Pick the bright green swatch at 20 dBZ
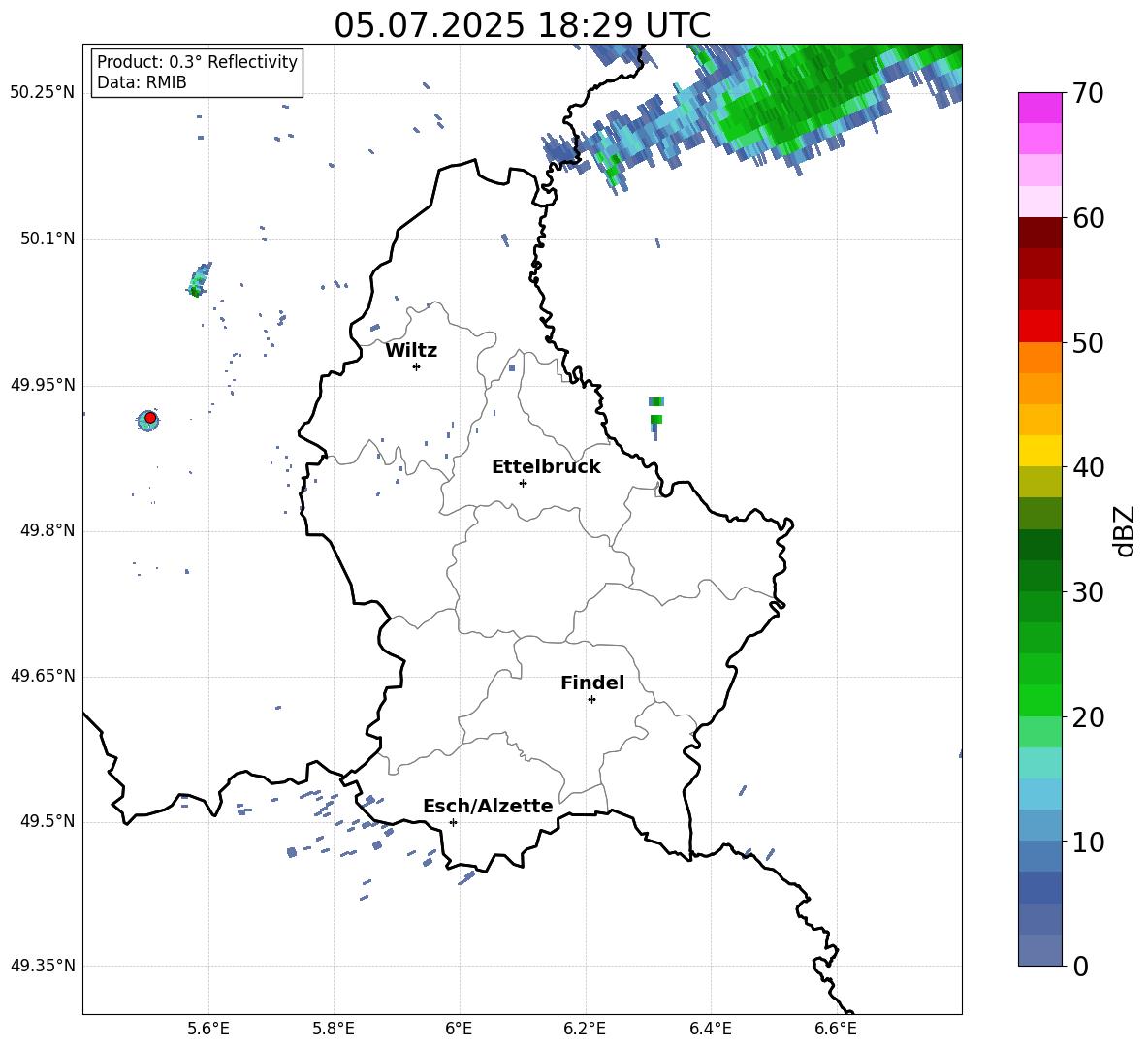 [x=1039, y=700]
